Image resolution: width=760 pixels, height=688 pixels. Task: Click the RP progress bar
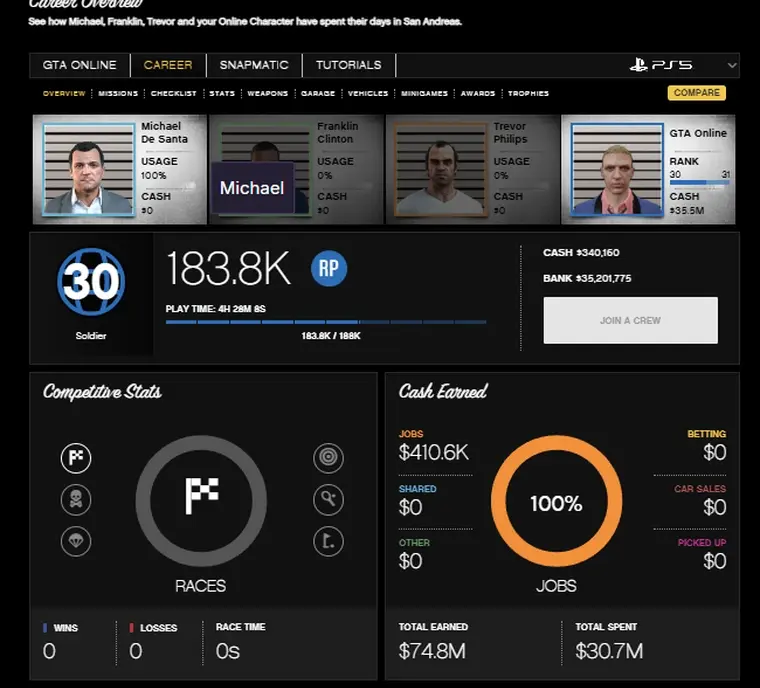326,322
